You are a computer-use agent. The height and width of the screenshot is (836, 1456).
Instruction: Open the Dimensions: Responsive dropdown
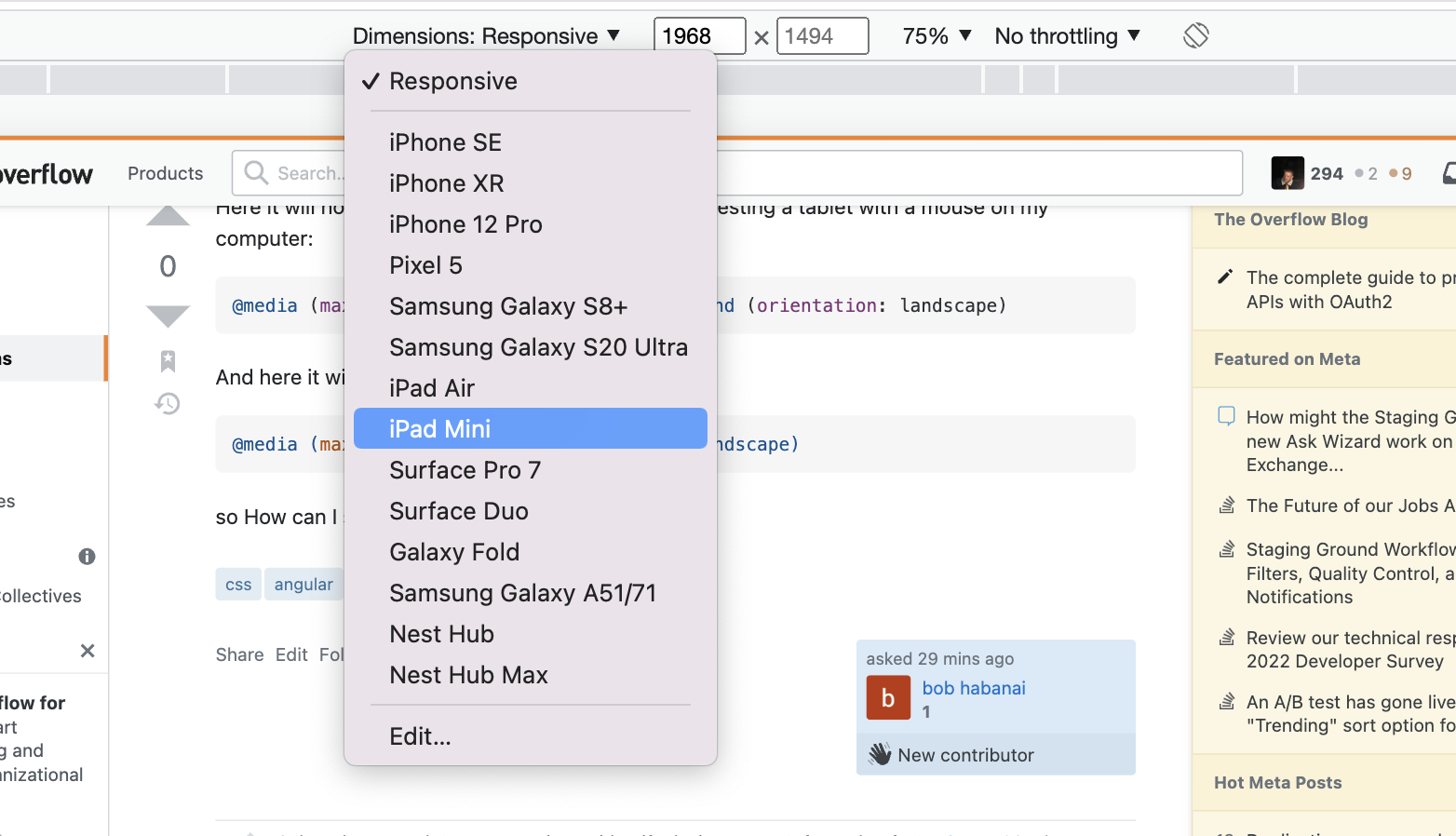pyautogui.click(x=486, y=36)
